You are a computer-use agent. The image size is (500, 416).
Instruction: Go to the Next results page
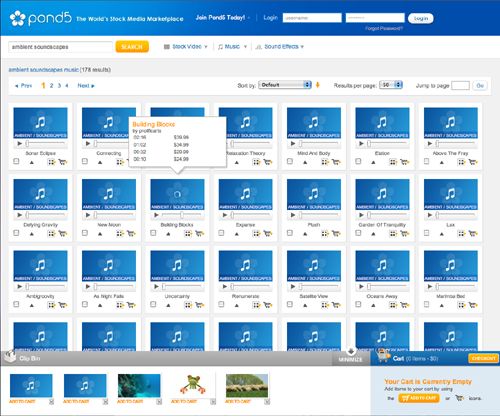(86, 86)
